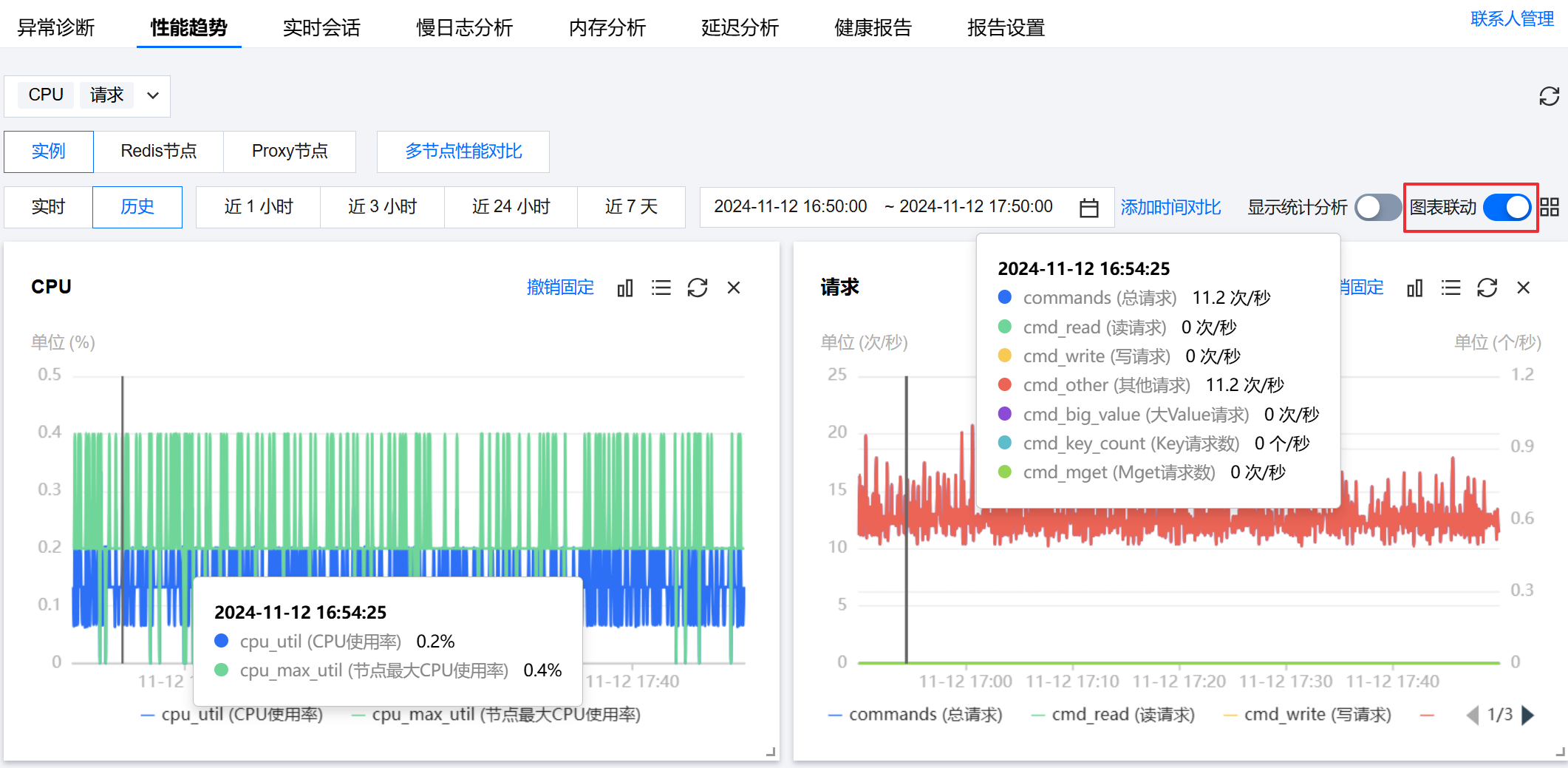Click 撤销固定 on the CPU chart

(x=560, y=288)
